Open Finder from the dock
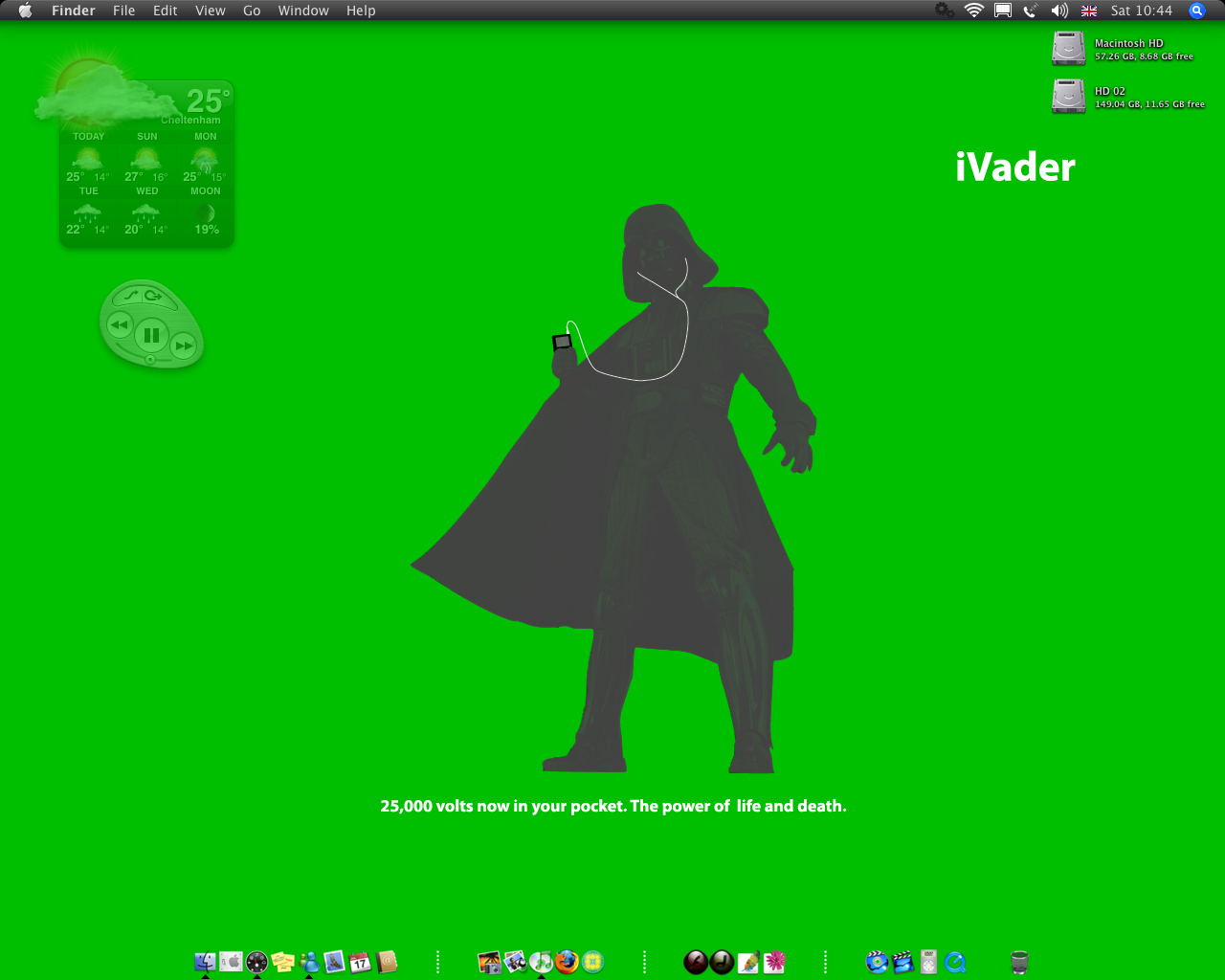The height and width of the screenshot is (980, 1225). click(x=205, y=962)
